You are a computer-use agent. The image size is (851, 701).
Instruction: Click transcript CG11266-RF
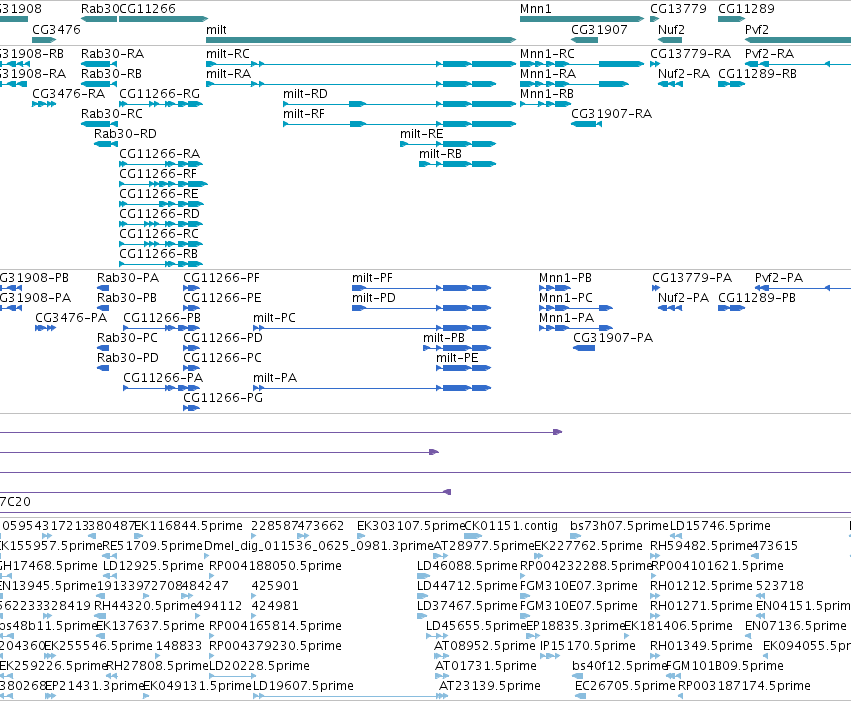click(163, 184)
